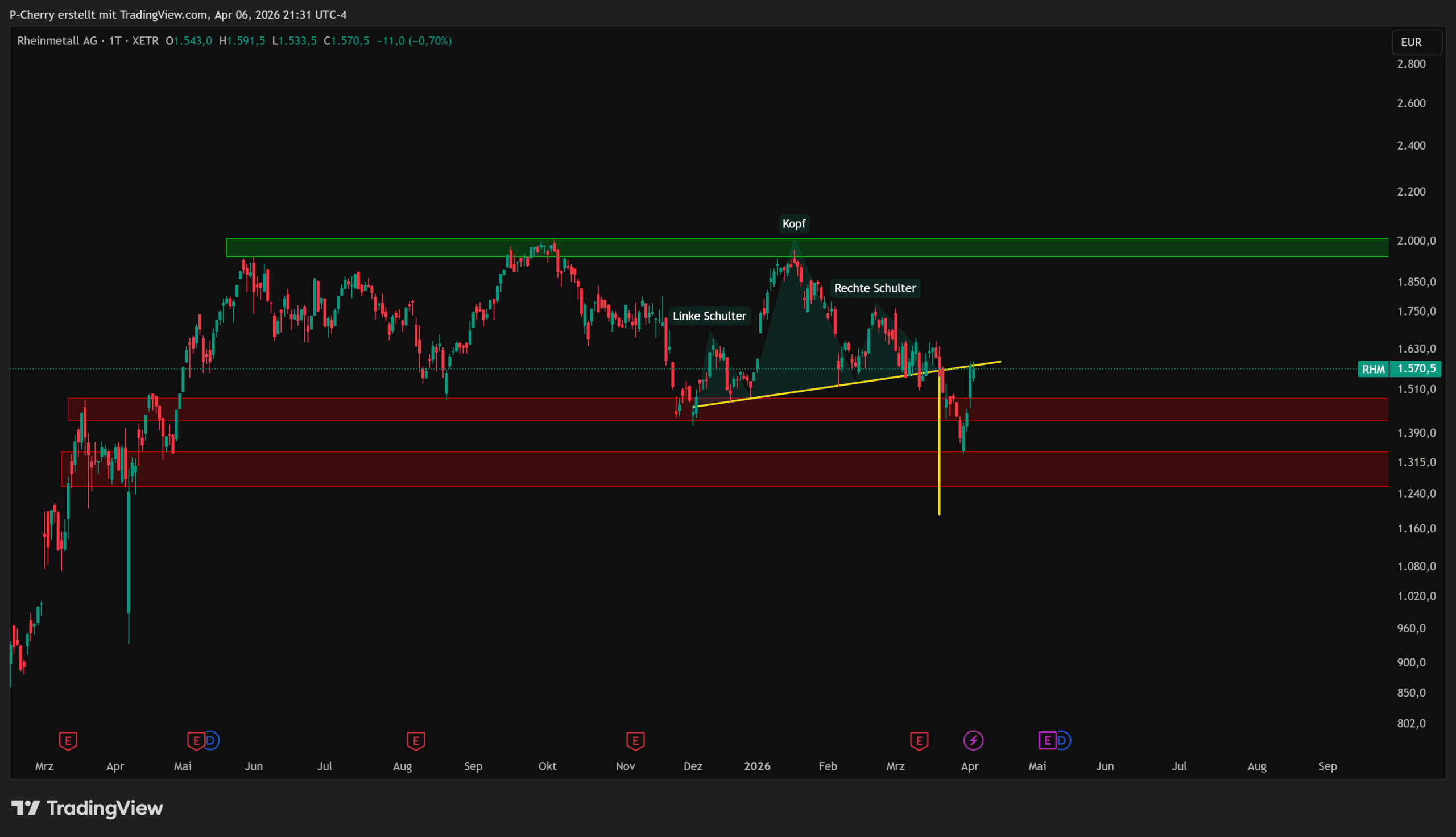Click the November earnings E marker
This screenshot has width=1456, height=837.
pyautogui.click(x=635, y=740)
